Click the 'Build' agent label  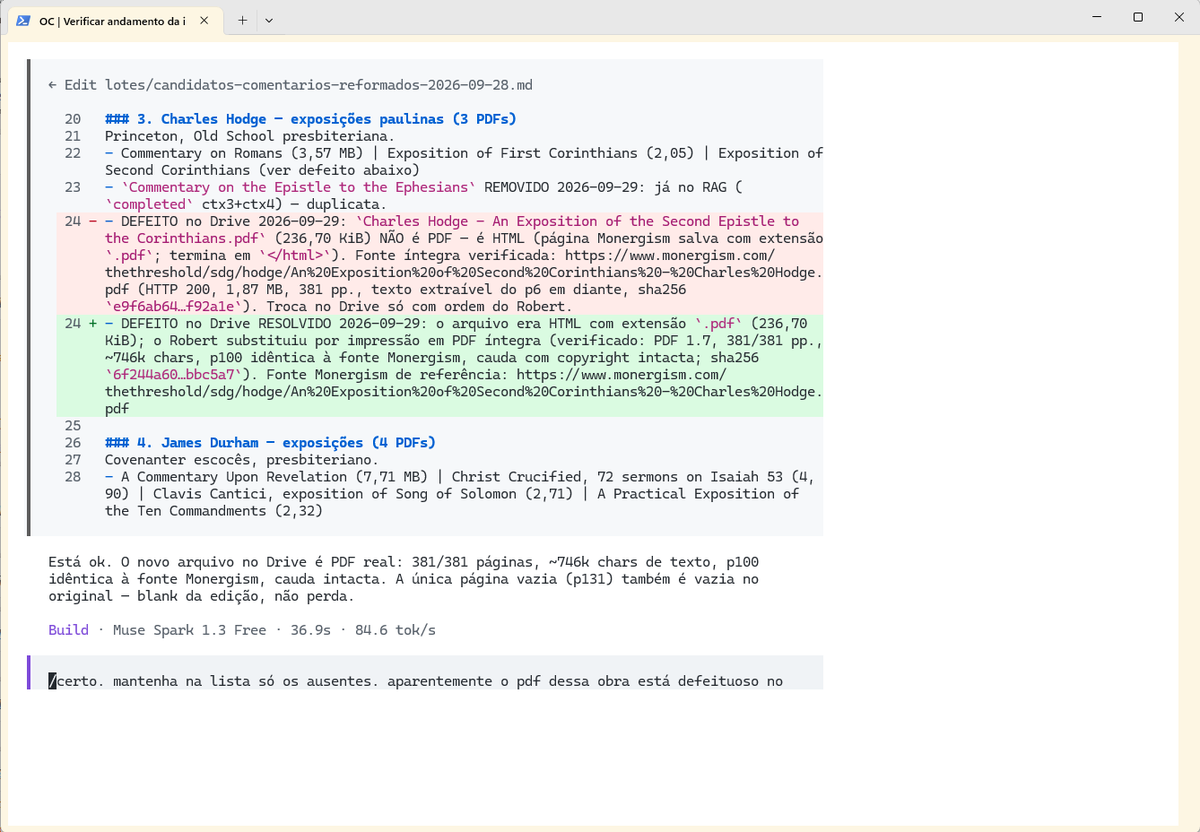(x=68, y=630)
